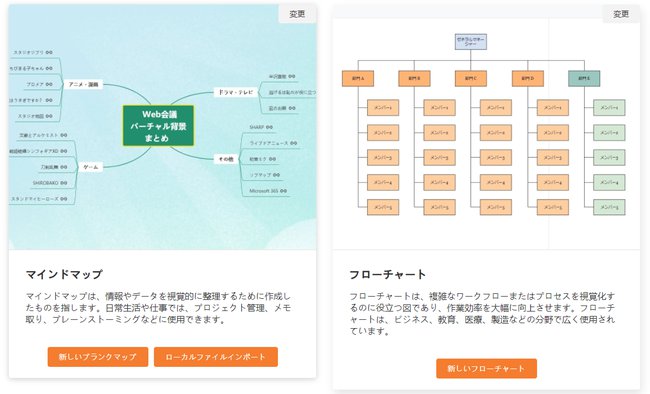This screenshot has width=650, height=394.
Task: Click the ドラマ・テレビ branch node
Action: point(235,92)
